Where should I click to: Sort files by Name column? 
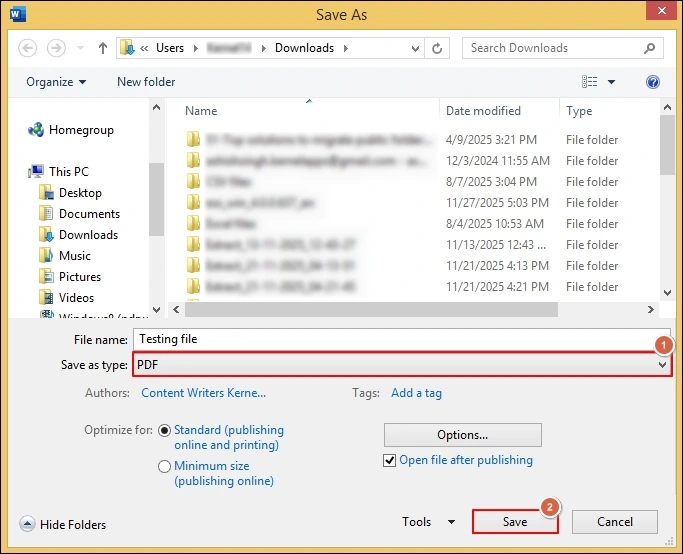pyautogui.click(x=201, y=111)
